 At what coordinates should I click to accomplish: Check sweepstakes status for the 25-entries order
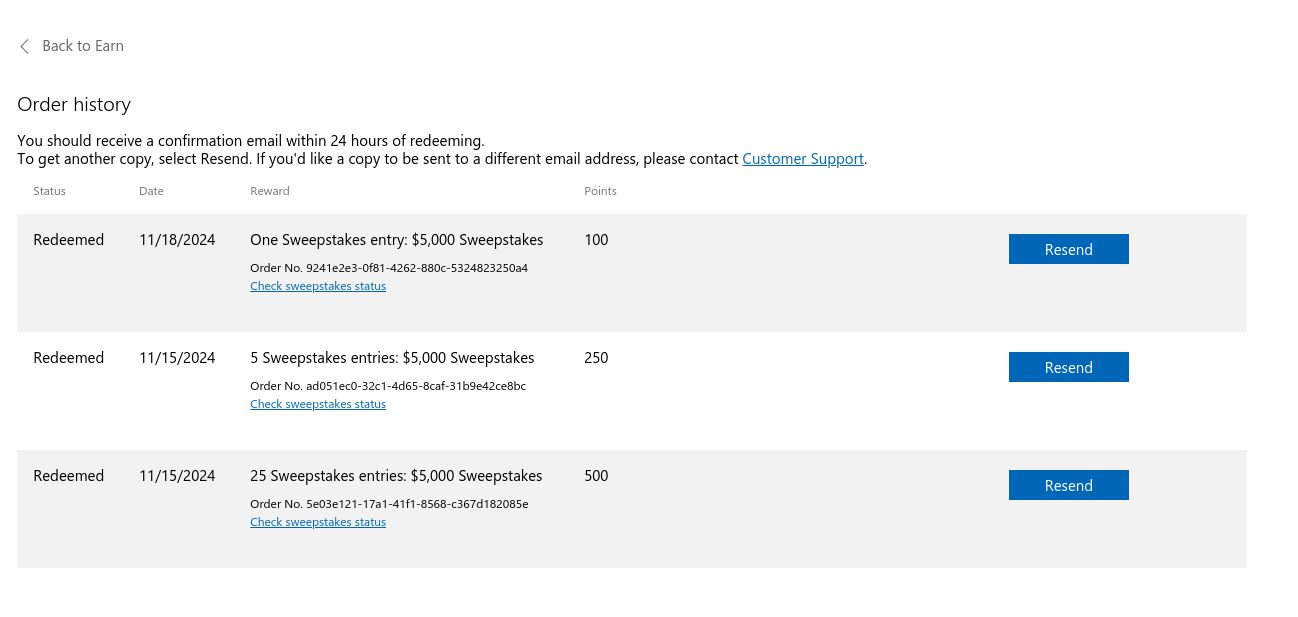point(317,522)
